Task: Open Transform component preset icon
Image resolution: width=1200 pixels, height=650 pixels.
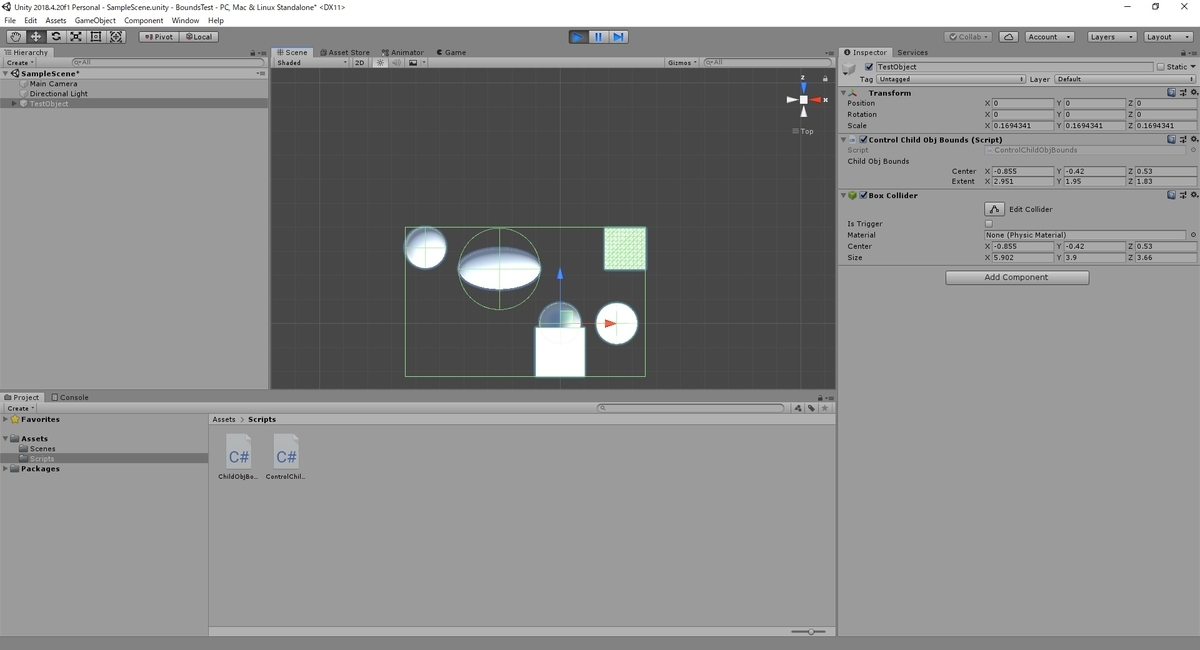Action: 1182,93
